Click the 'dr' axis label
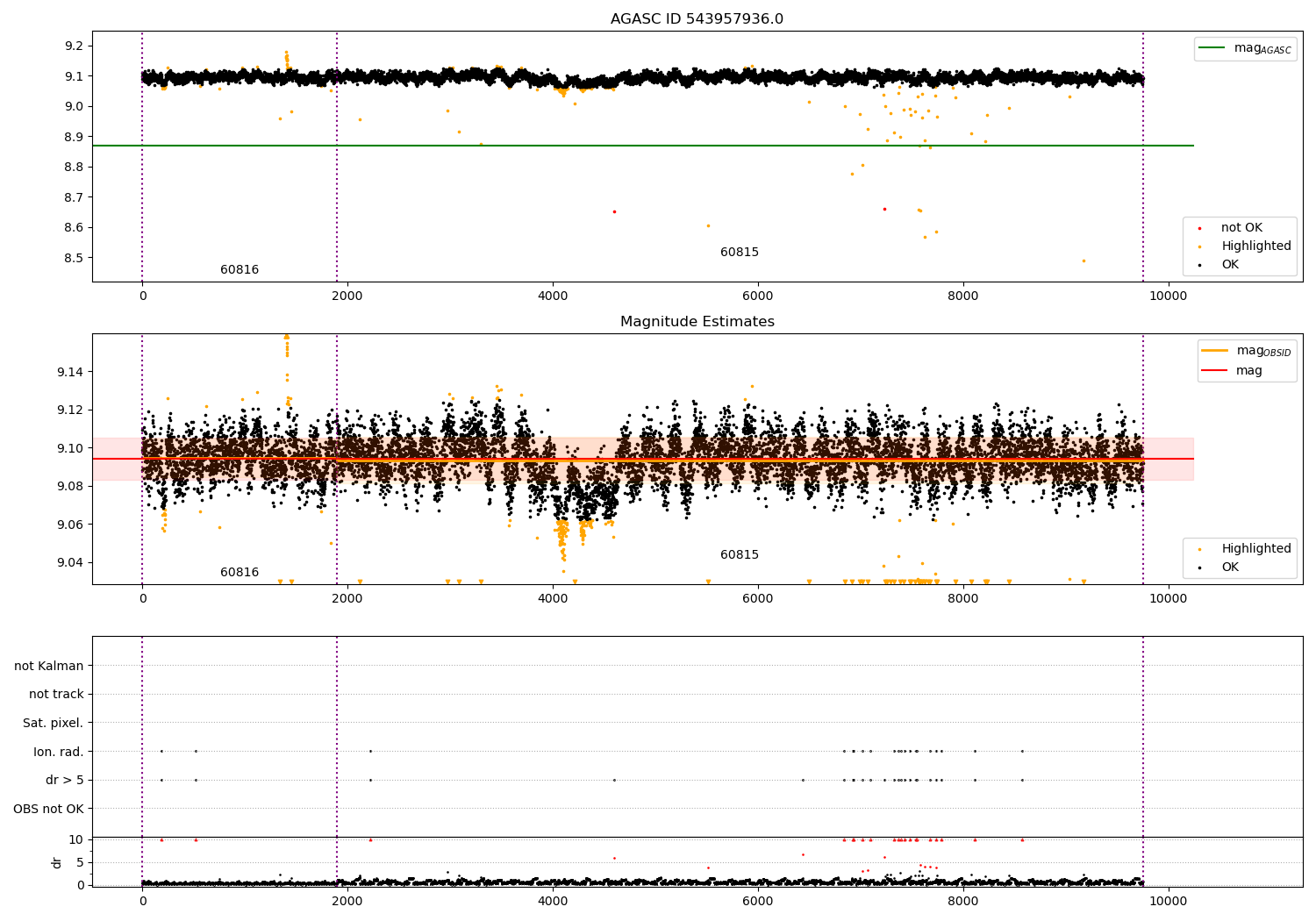Screen dimensions: 1316x921 (57, 862)
